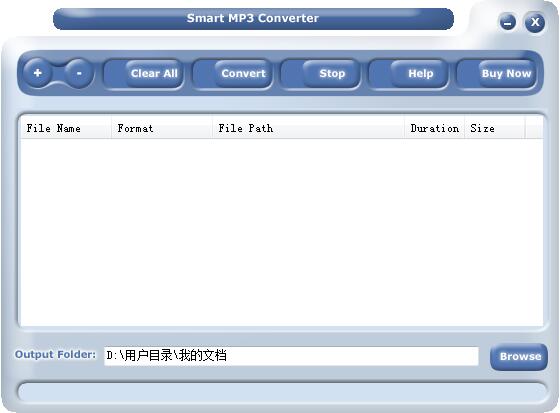This screenshot has height=413, width=560.
Task: Click the File Path column header
Action: pyautogui.click(x=309, y=128)
